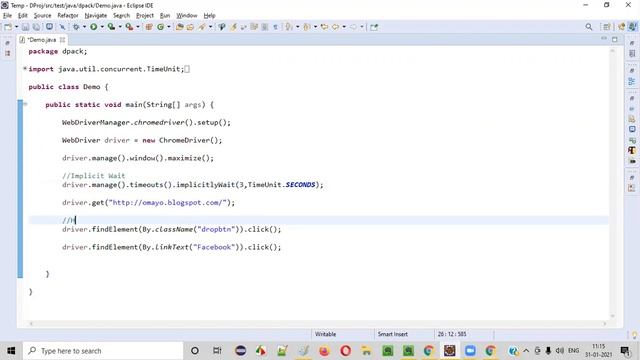Open the Back history dropdown arrow
Image resolution: width=640 pixels, height=360 pixels.
point(344,27)
